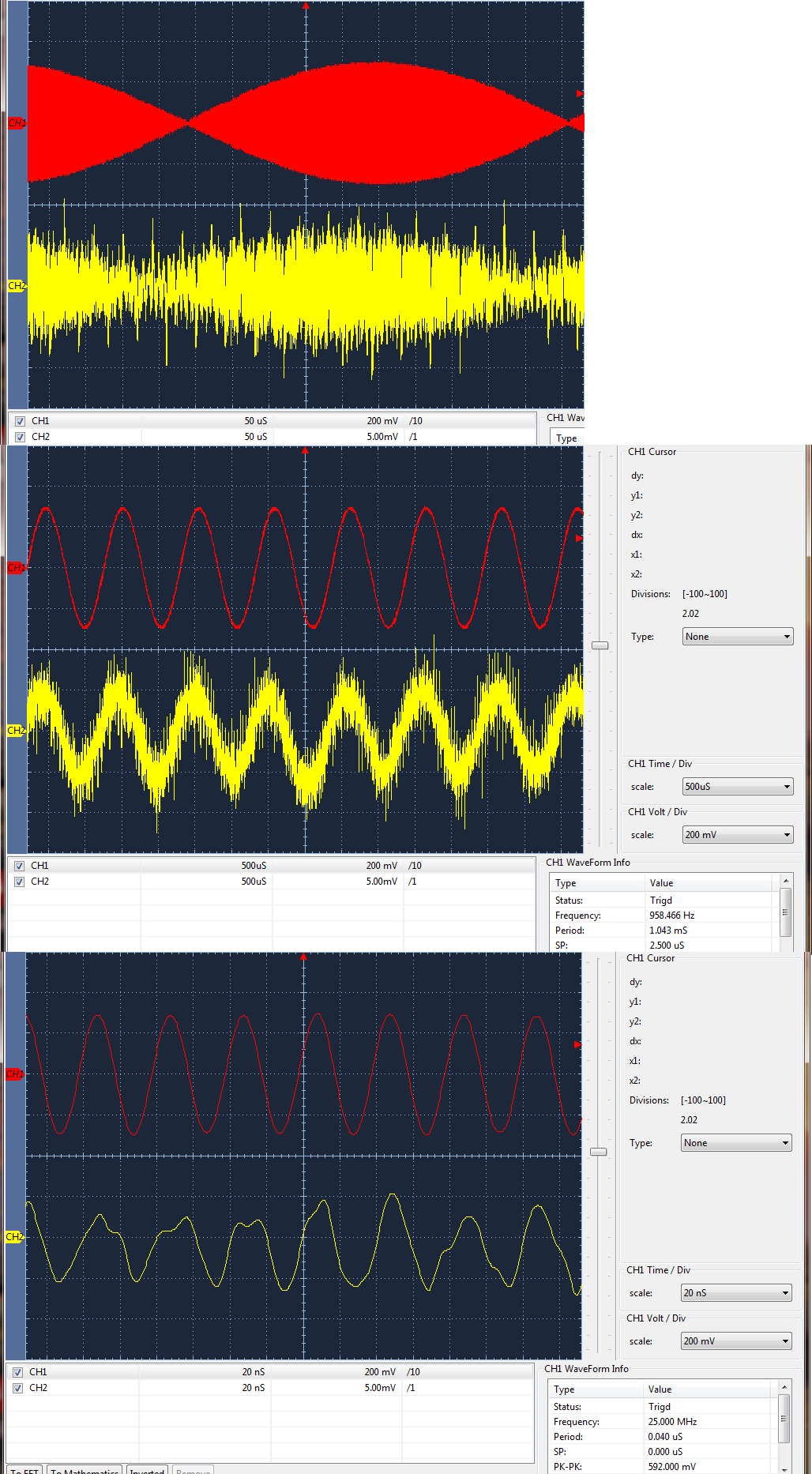The width and height of the screenshot is (812, 1474).
Task: Click the scroll-up arrow of the 25.000 MHz info table
Action: click(784, 1386)
